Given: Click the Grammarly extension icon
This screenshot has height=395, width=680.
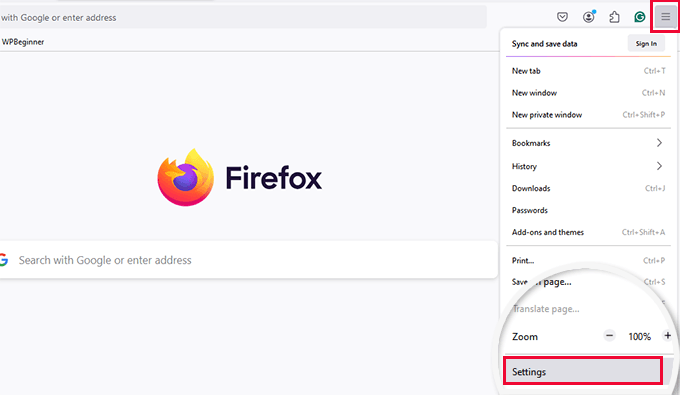Looking at the screenshot, I should pos(640,17).
